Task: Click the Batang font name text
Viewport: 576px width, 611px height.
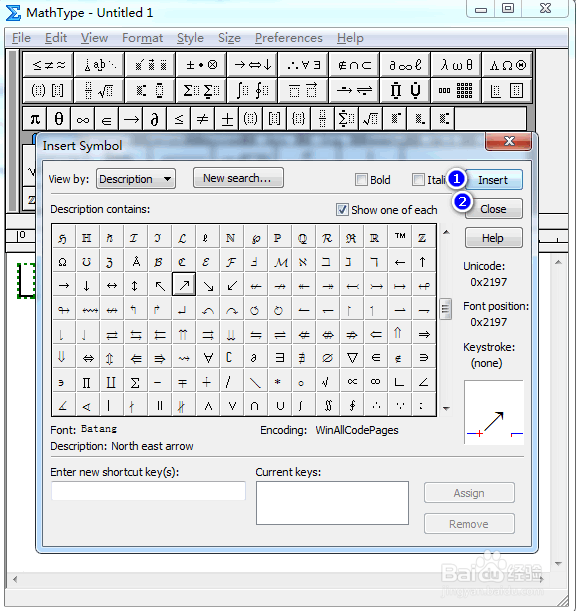Action: (99, 429)
